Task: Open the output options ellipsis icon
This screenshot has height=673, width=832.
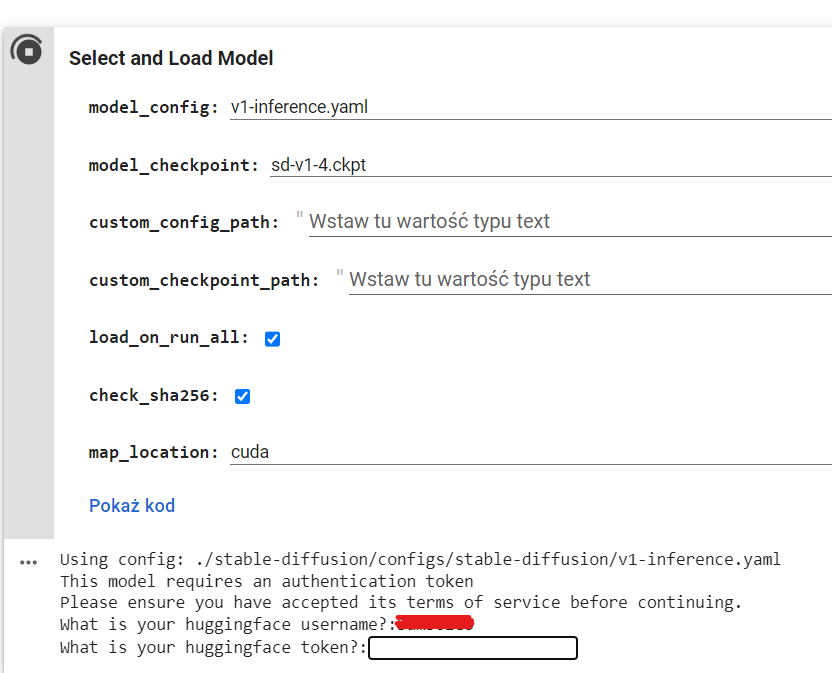Action: (x=28, y=563)
